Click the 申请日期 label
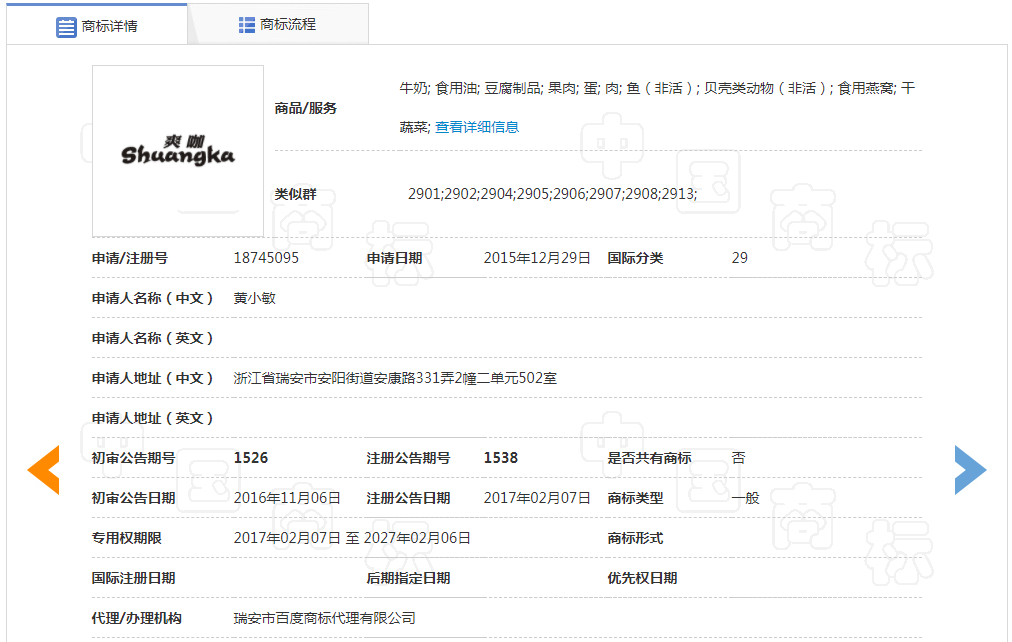The width and height of the screenshot is (1012, 642). pyautogui.click(x=394, y=258)
